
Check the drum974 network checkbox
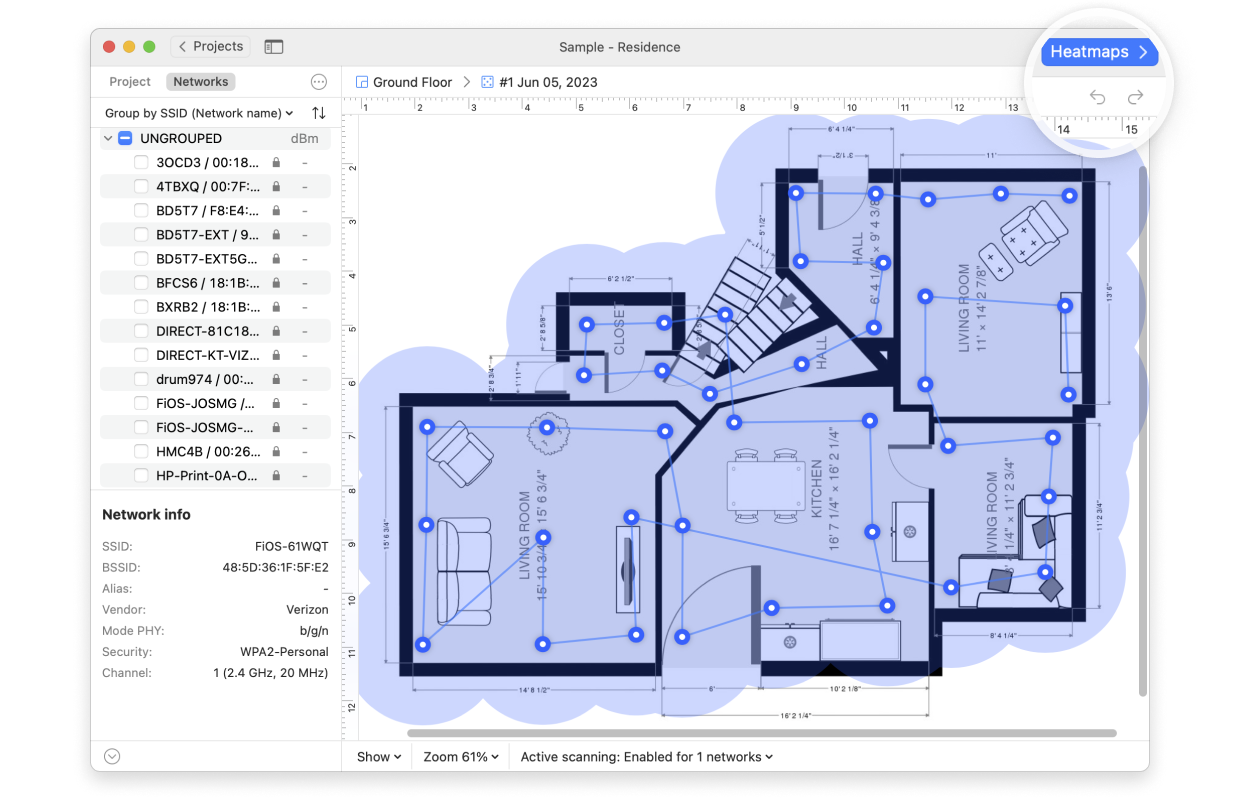(x=142, y=379)
